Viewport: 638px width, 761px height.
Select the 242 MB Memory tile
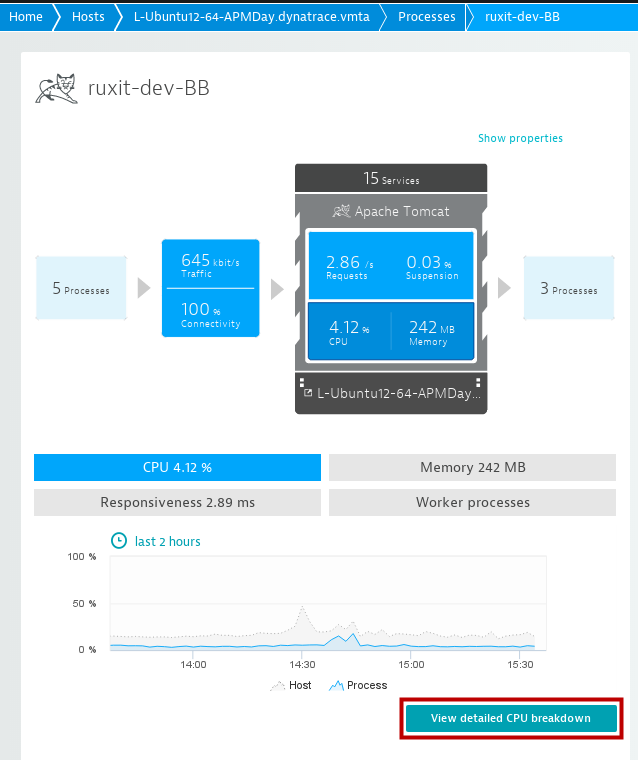tap(432, 332)
